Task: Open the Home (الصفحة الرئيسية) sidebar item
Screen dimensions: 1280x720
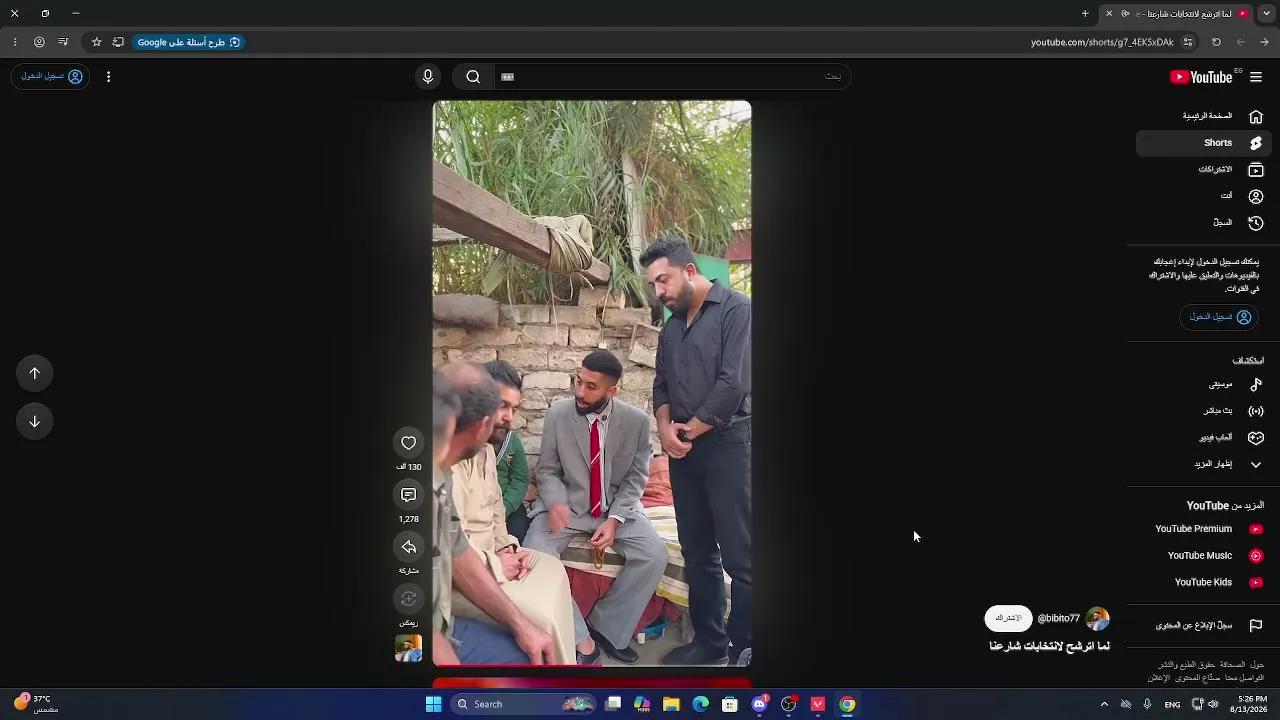Action: point(1204,116)
